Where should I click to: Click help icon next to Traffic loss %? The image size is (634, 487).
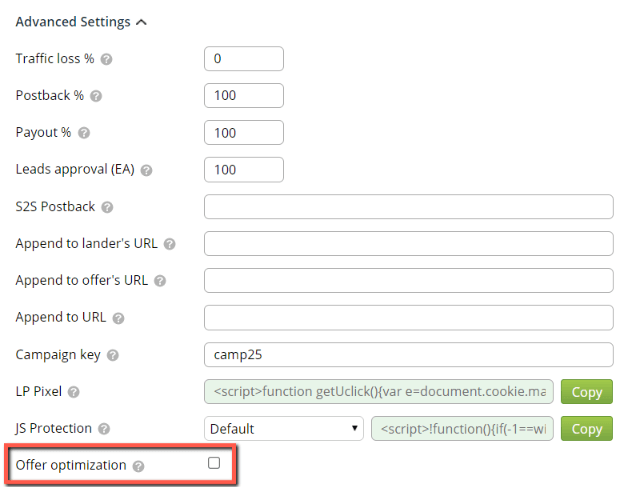pos(107,59)
